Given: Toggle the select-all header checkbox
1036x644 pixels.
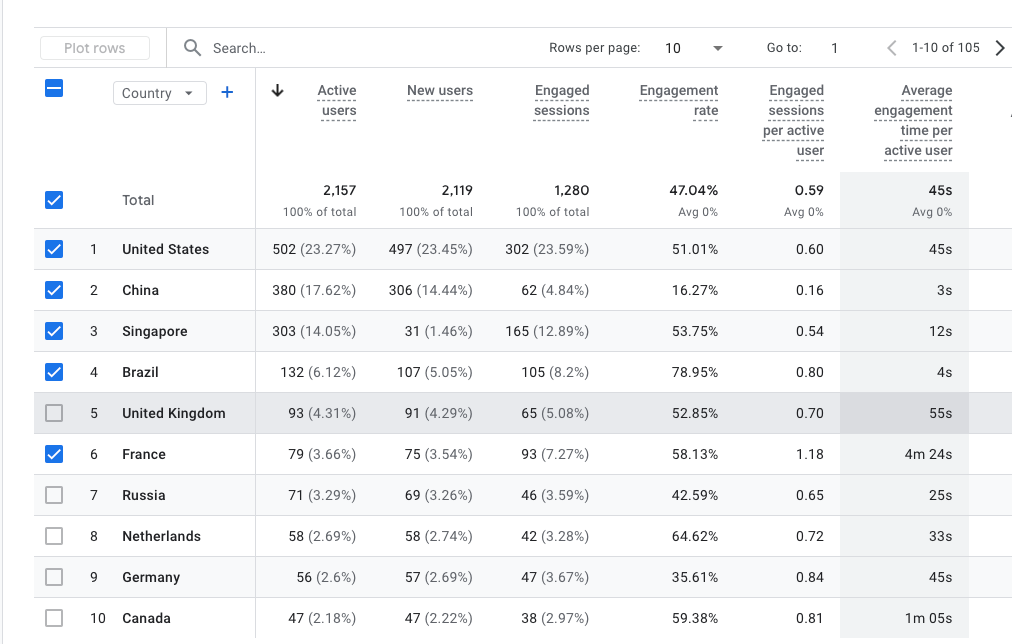Looking at the screenshot, I should (54, 89).
